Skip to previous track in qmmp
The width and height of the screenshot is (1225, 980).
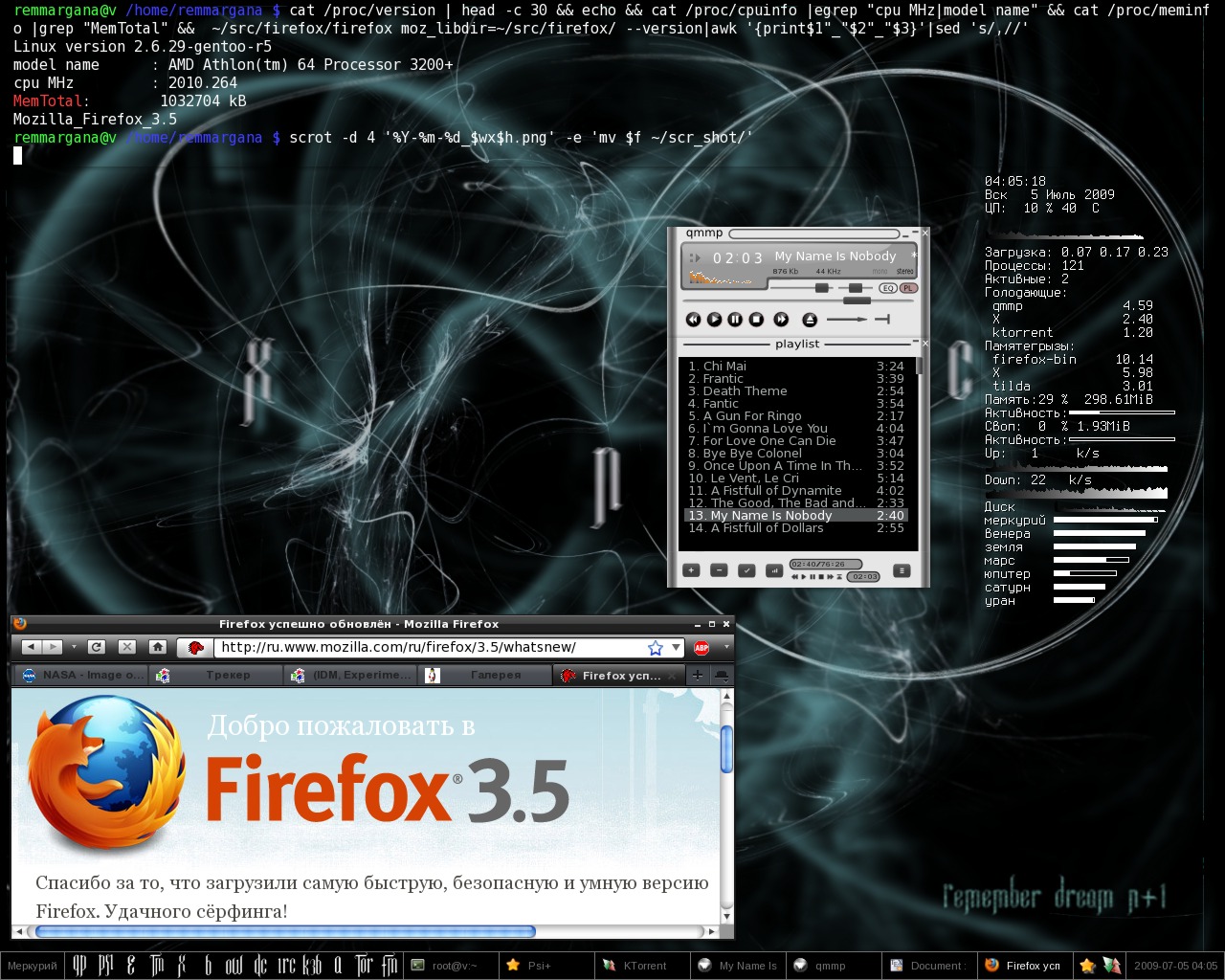pyautogui.click(x=694, y=320)
